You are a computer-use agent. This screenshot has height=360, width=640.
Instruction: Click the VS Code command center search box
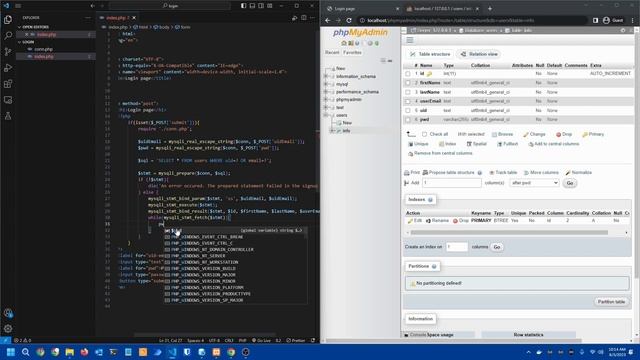click(x=170, y=6)
